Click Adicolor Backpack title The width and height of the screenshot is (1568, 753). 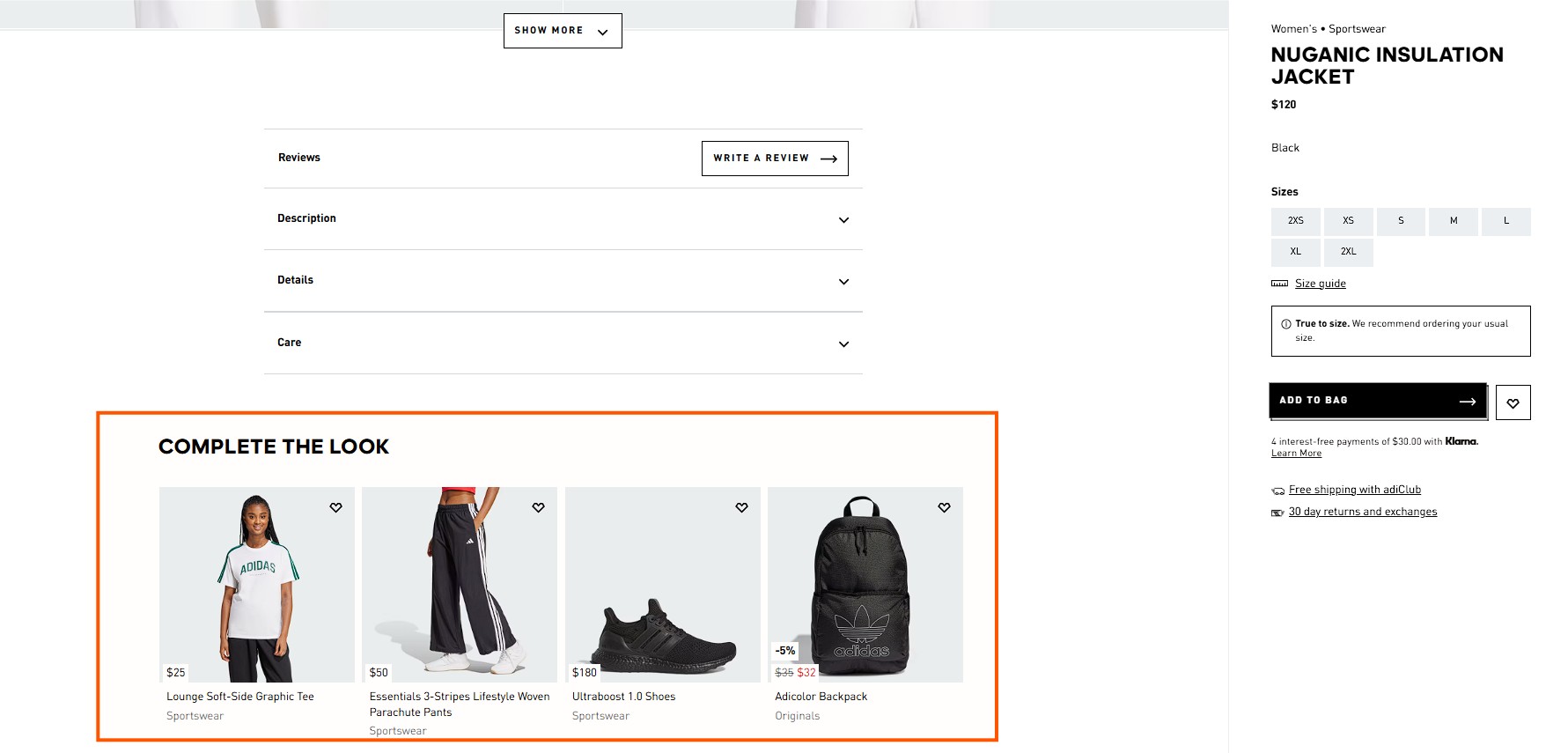pos(821,697)
